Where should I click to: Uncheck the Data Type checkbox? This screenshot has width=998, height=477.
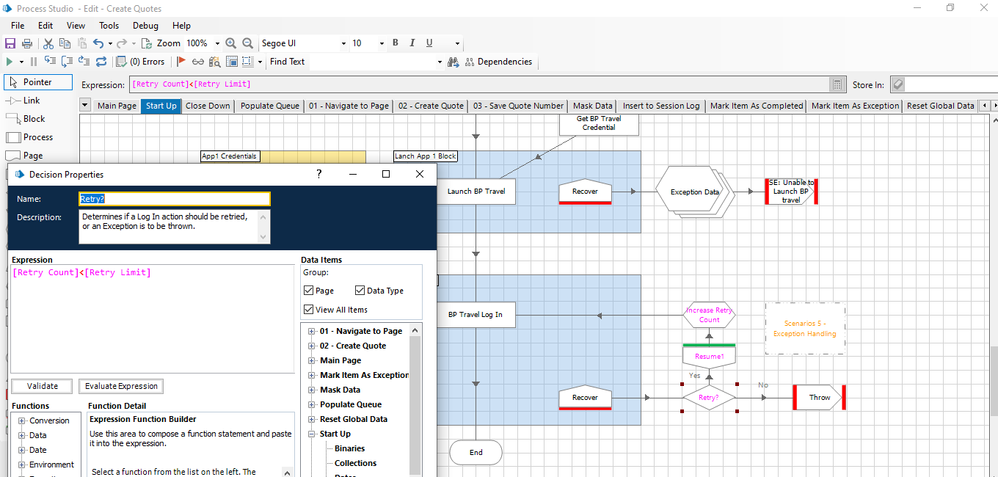360,290
